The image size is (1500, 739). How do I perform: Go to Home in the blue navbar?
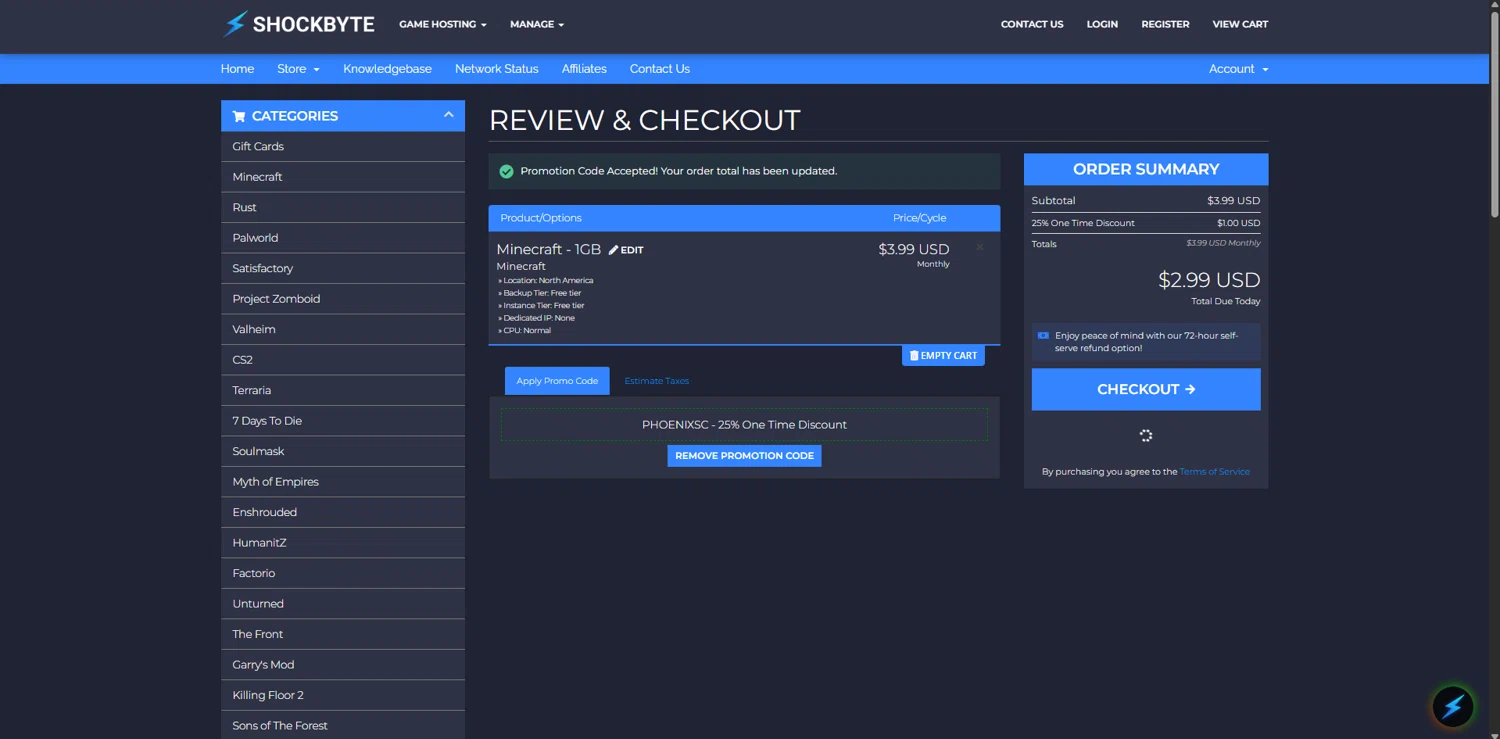[237, 69]
